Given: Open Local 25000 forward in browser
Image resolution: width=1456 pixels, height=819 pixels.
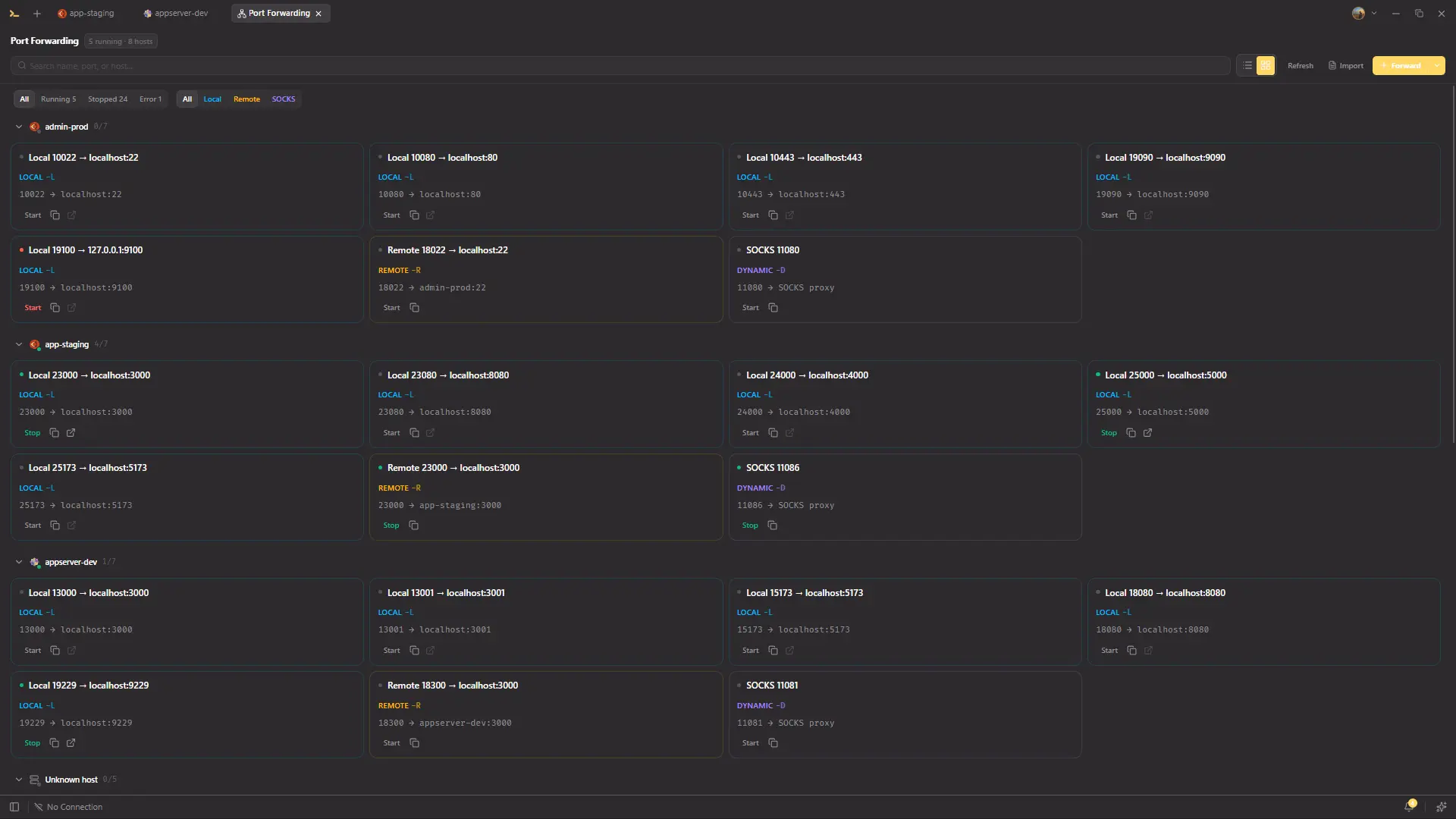Looking at the screenshot, I should pos(1147,433).
